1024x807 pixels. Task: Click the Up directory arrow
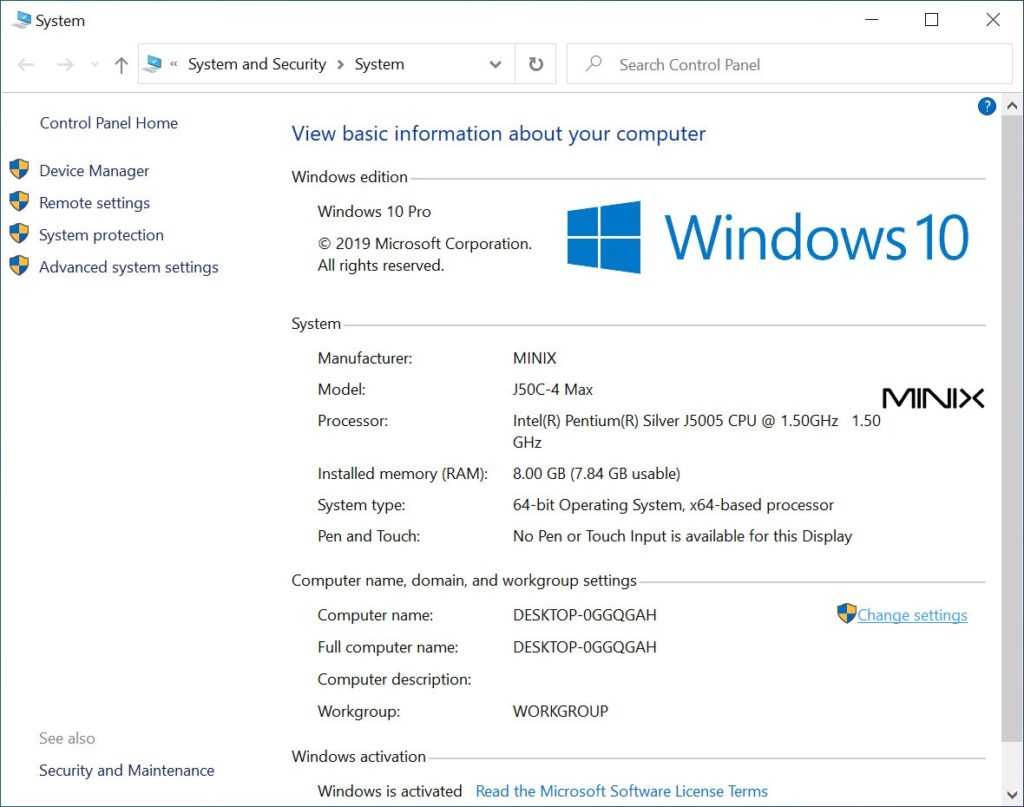coord(121,65)
